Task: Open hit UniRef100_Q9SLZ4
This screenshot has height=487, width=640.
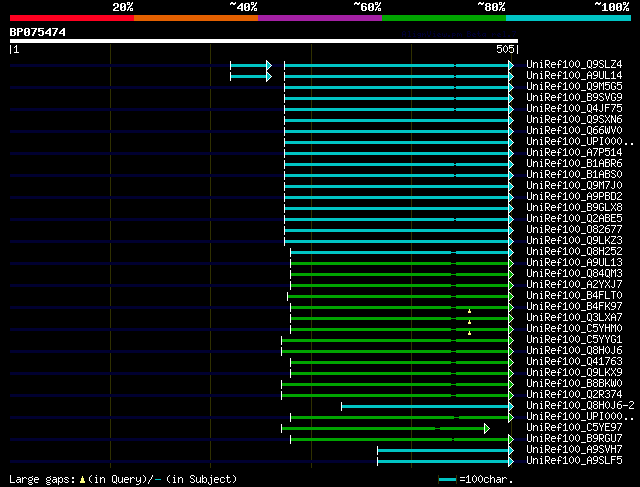Action: coord(574,64)
